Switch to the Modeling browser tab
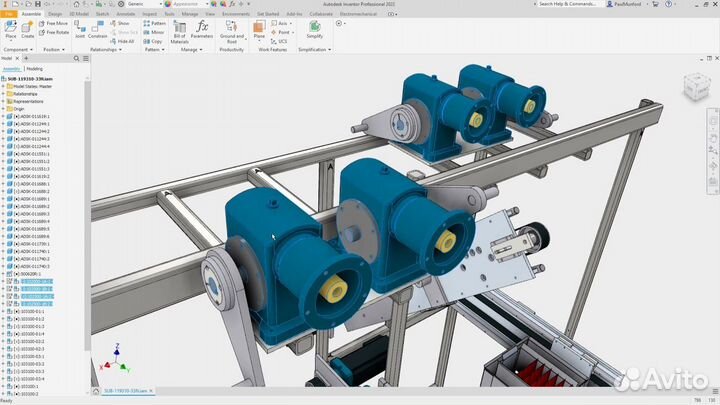Image resolution: width=720 pixels, height=405 pixels. coord(34,69)
